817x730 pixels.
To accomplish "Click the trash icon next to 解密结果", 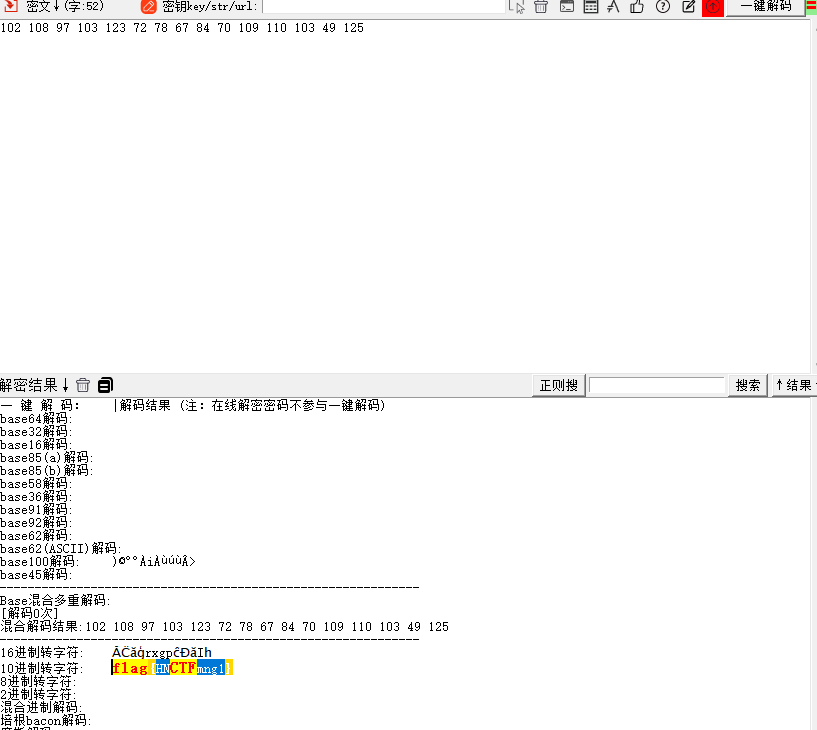I will point(82,384).
